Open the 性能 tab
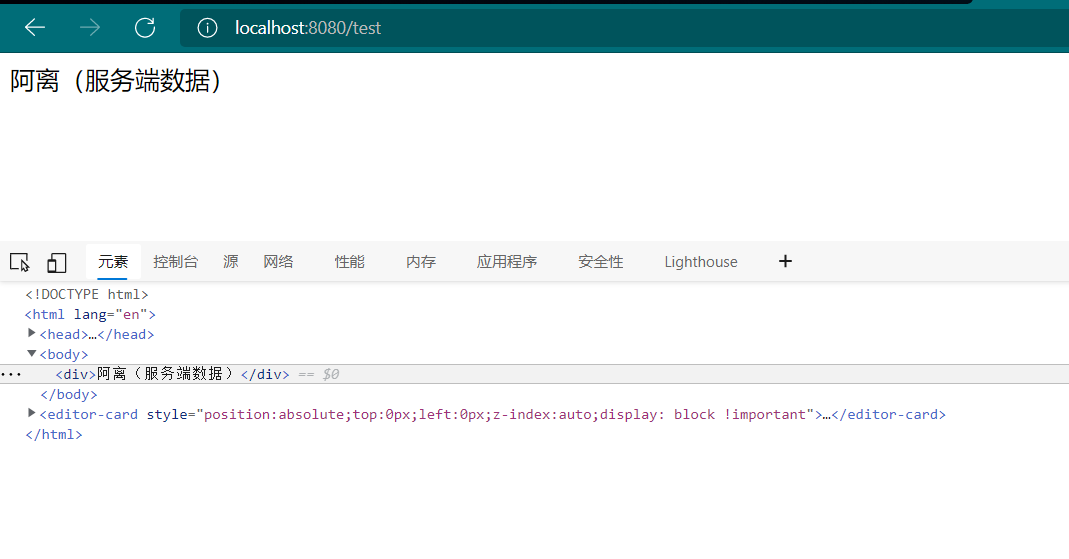 [x=350, y=262]
